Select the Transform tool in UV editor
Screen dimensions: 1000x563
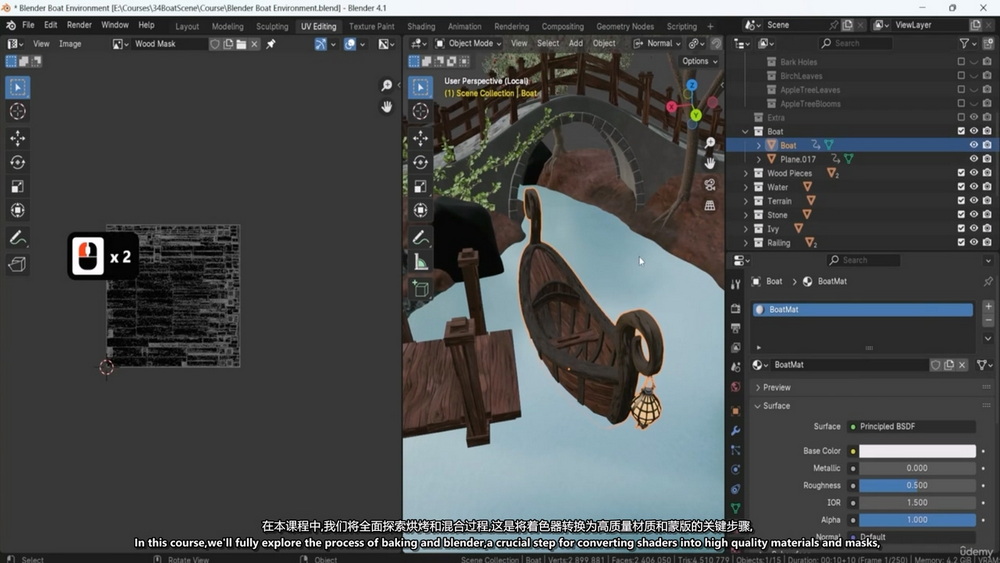point(17,210)
